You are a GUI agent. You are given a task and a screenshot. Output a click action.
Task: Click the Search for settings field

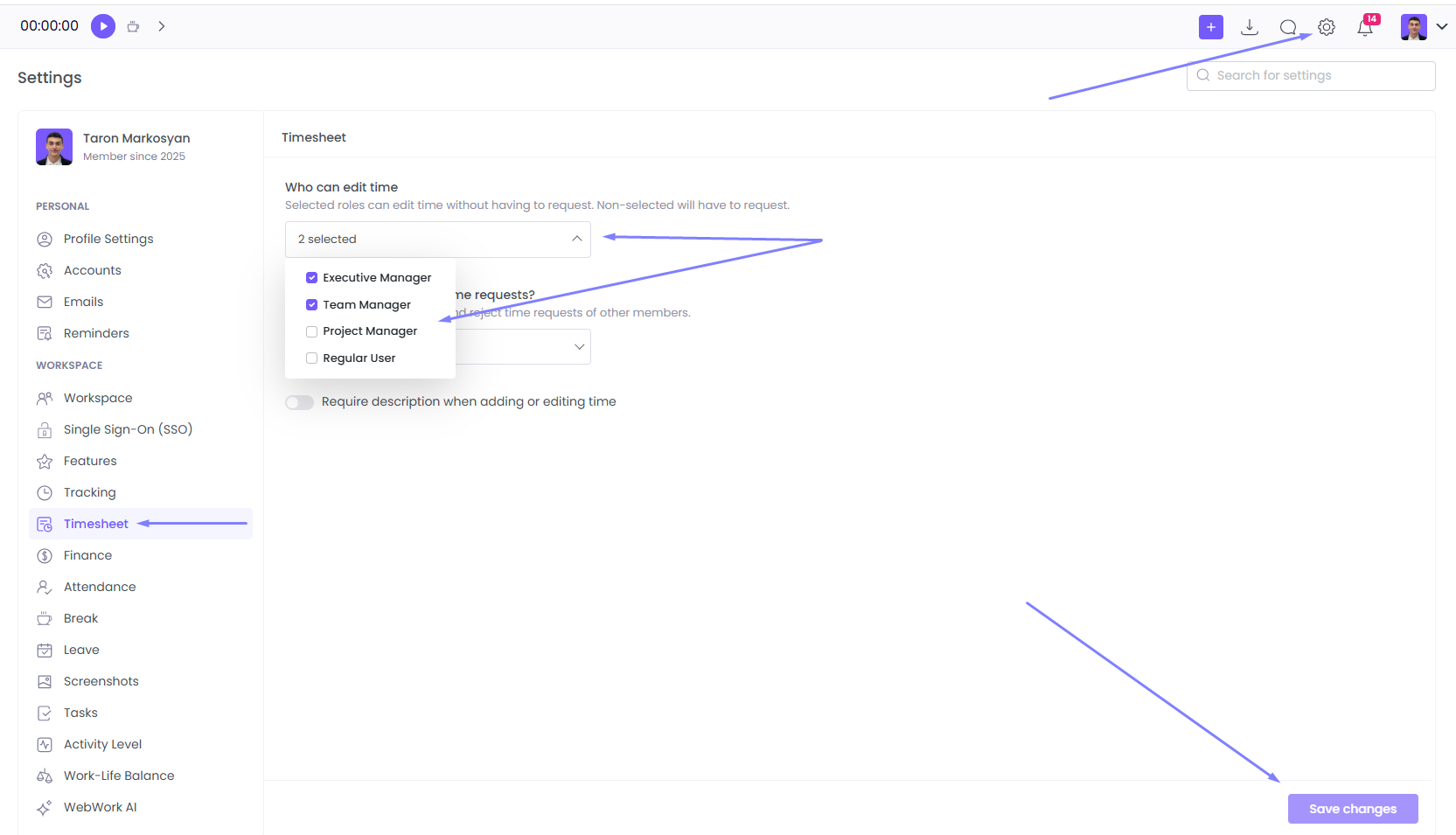[x=1310, y=75]
